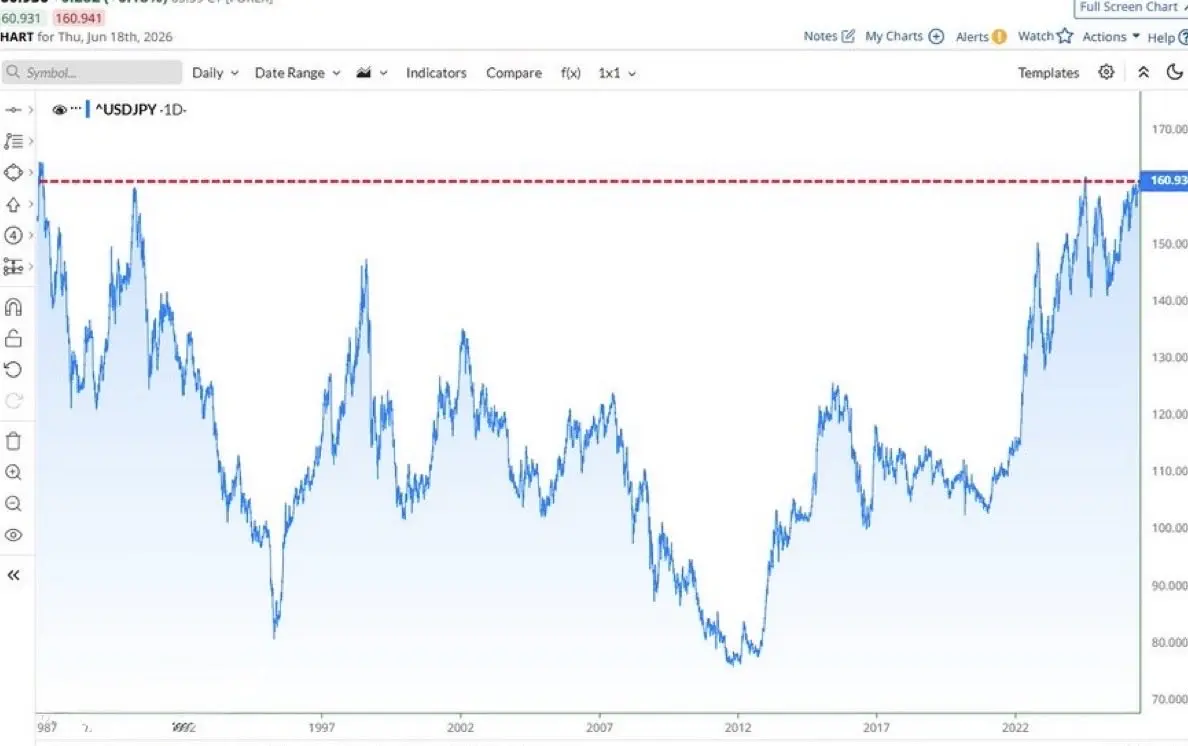Open chart settings gear
Screen dimensions: 1188x746
[1106, 72]
